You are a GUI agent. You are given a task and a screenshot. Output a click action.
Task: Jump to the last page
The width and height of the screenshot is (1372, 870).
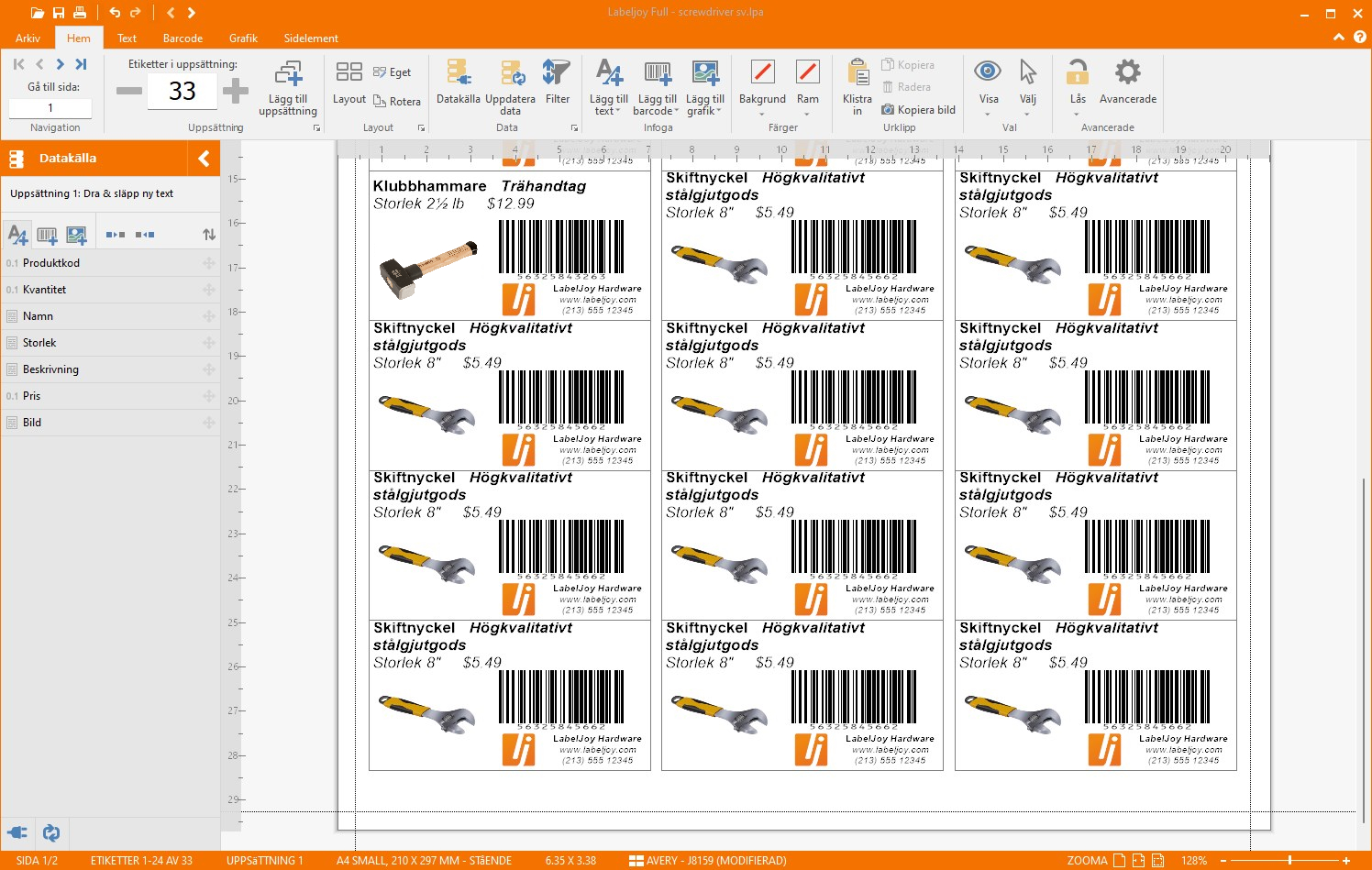pyautogui.click(x=81, y=64)
